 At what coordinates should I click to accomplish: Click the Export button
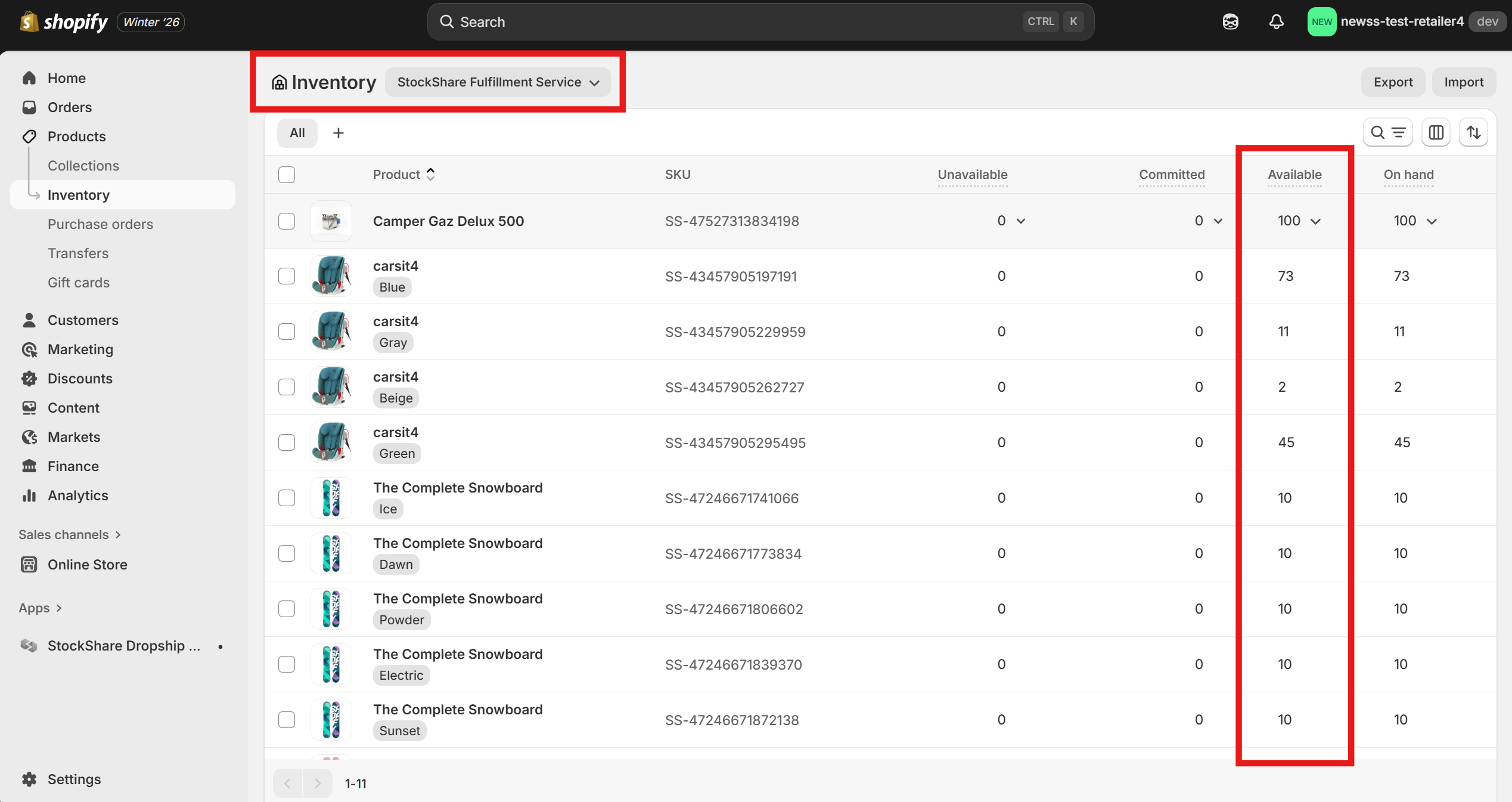pos(1393,82)
